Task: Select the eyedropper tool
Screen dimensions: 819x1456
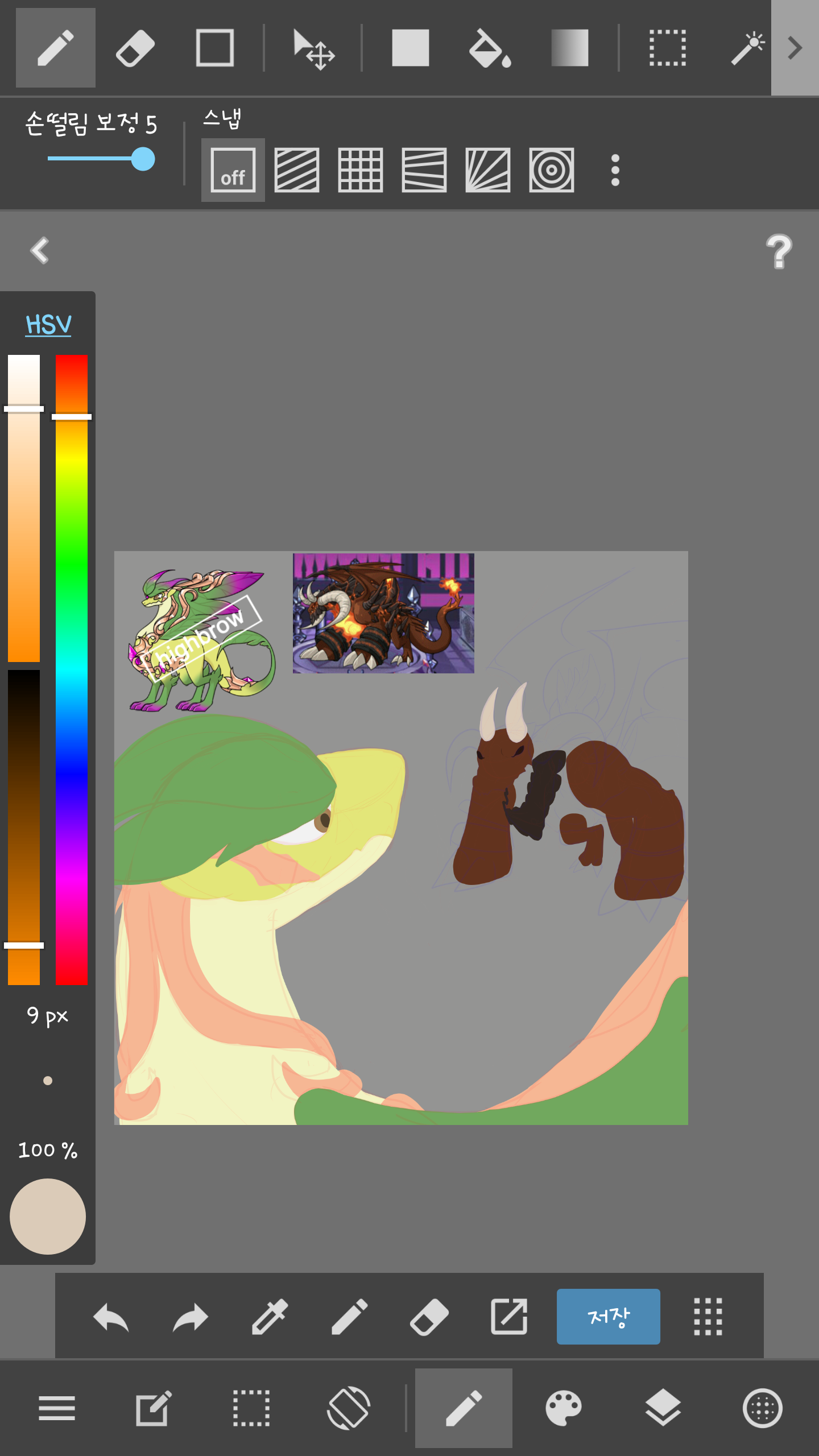Action: pos(270,1317)
